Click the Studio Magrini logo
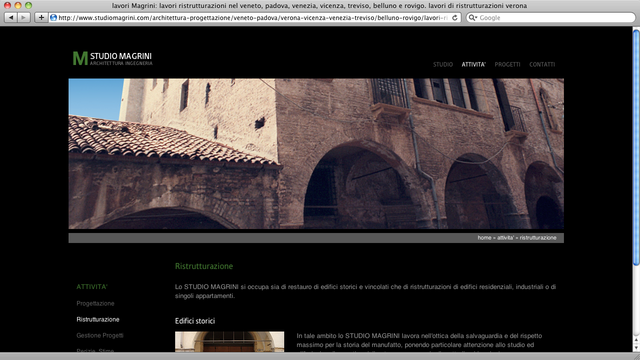Screen dimensions: 640x360 112,58
